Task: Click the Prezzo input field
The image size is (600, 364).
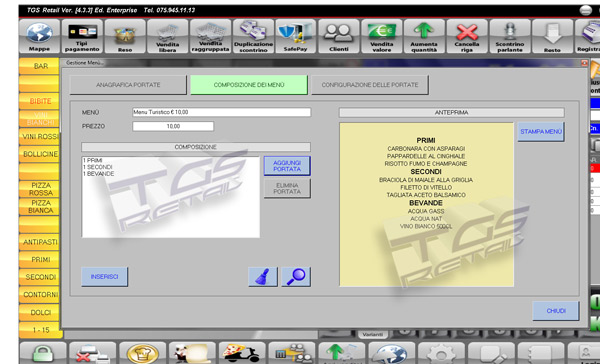Action: coord(173,126)
